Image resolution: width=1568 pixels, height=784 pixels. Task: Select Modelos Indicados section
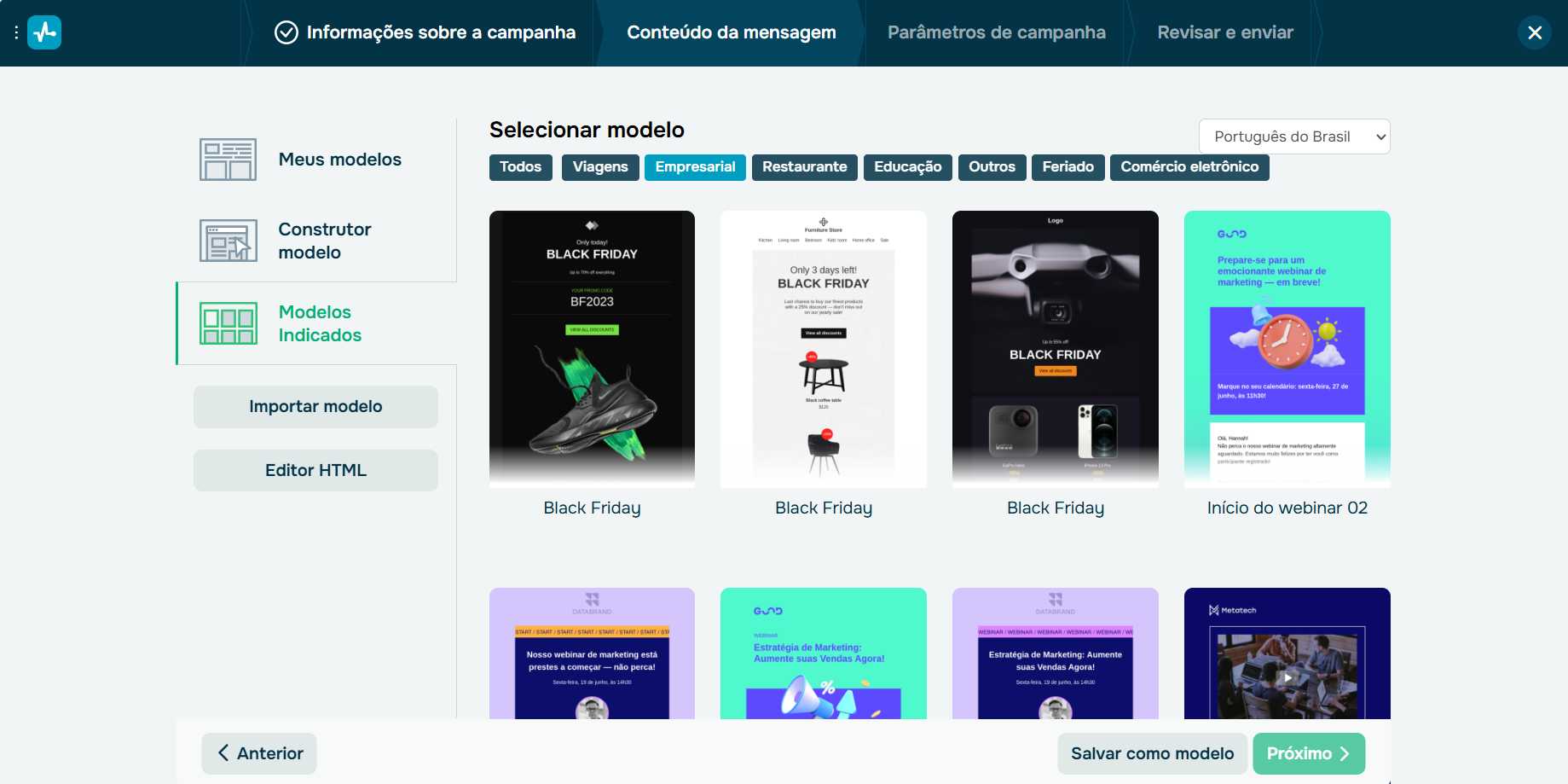click(x=316, y=323)
